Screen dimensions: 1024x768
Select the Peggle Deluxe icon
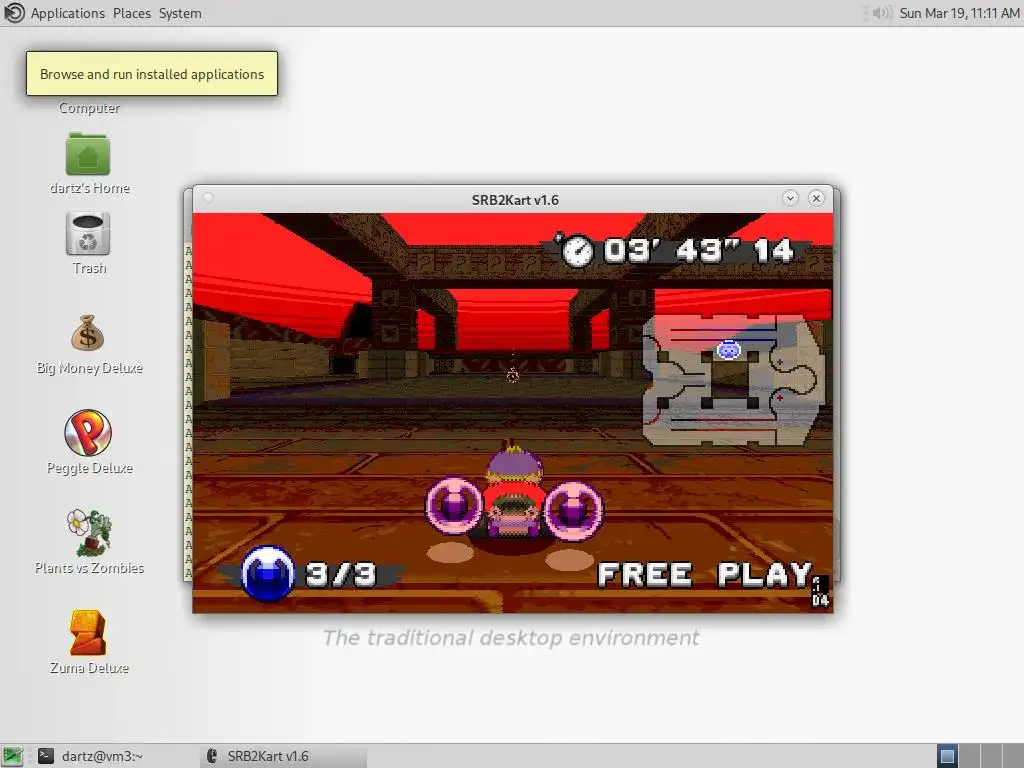(88, 432)
